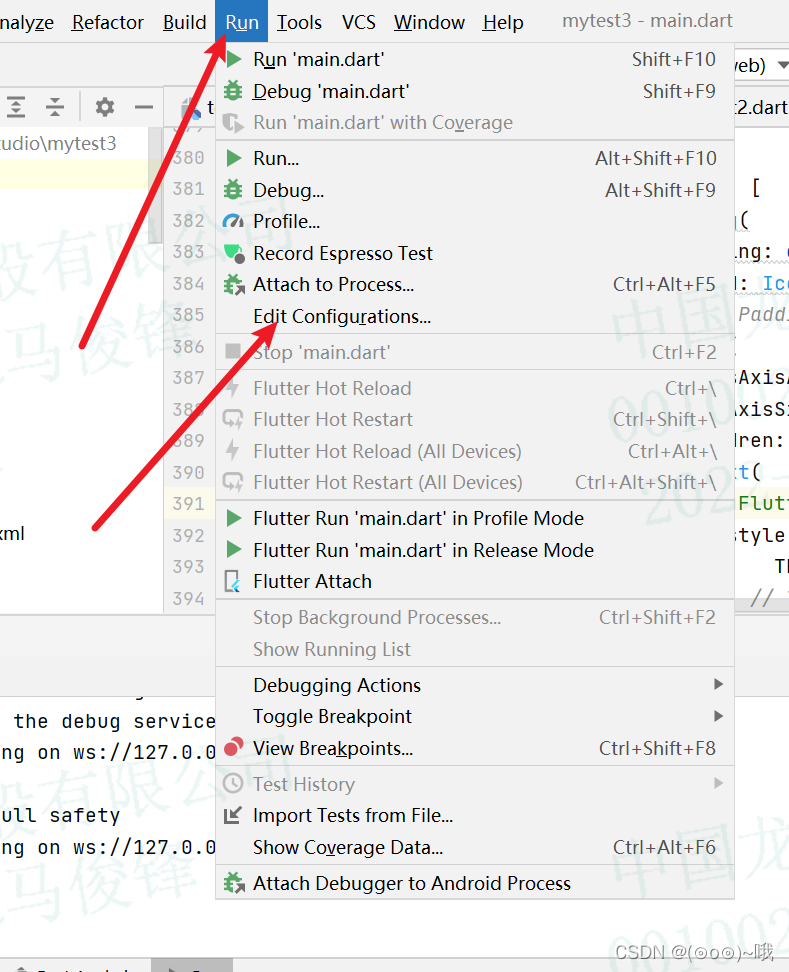The height and width of the screenshot is (972, 789).
Task: Select Profile... from the Run menu
Action: (475, 221)
